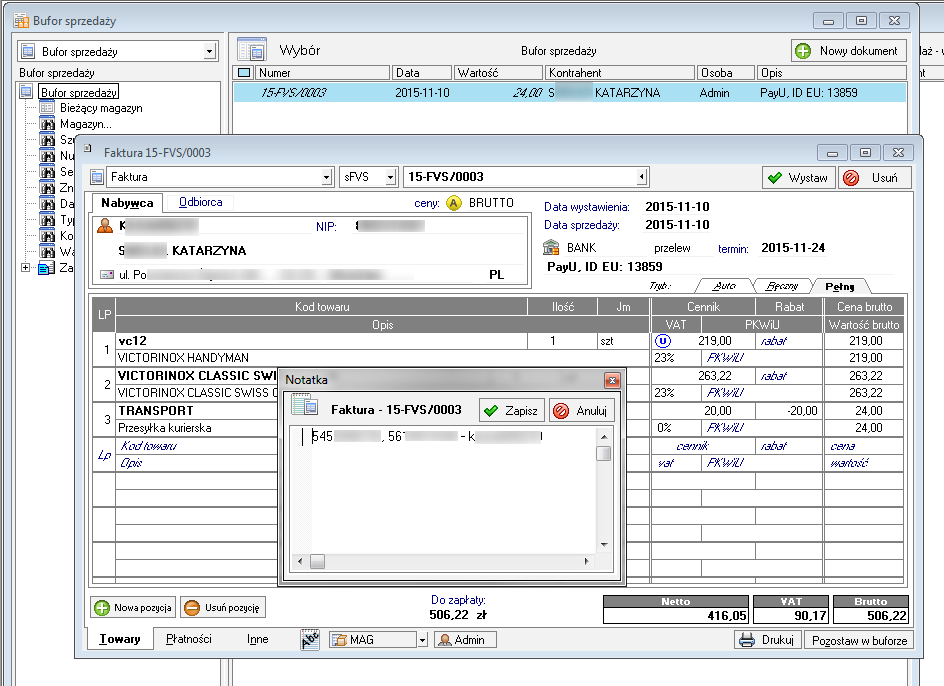This screenshot has height=686, width=944.
Task: Click the rabat link in vc12 row
Action: click(x=773, y=341)
